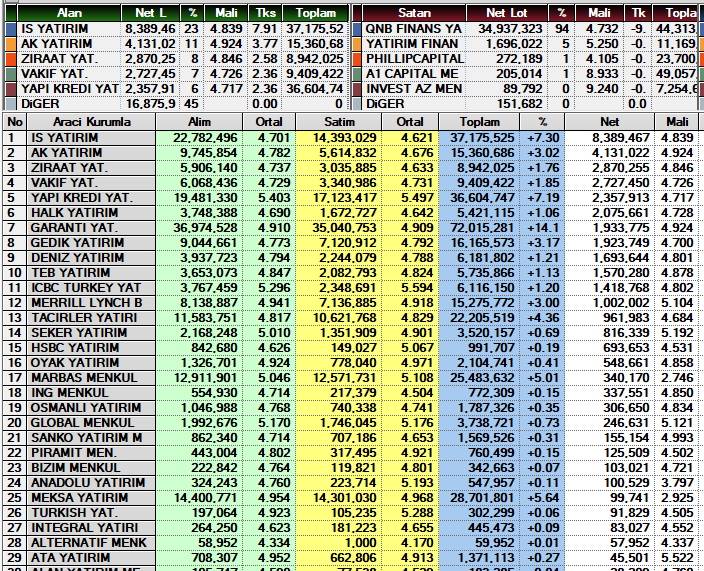Select the IS YATIRIM row in the main table
The width and height of the screenshot is (704, 571).
tap(351, 138)
